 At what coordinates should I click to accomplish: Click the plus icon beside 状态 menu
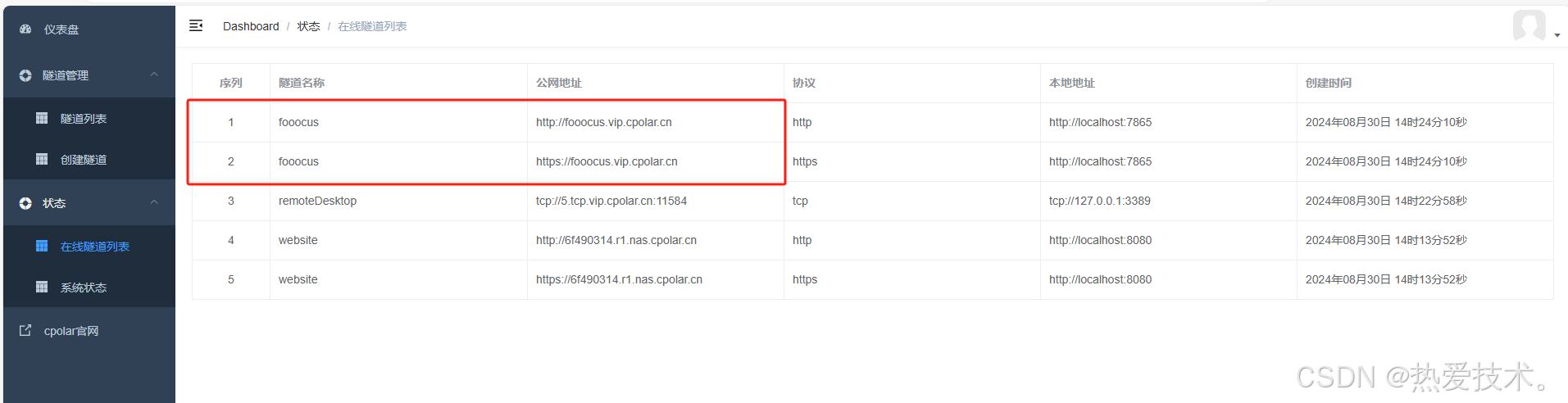point(25,203)
